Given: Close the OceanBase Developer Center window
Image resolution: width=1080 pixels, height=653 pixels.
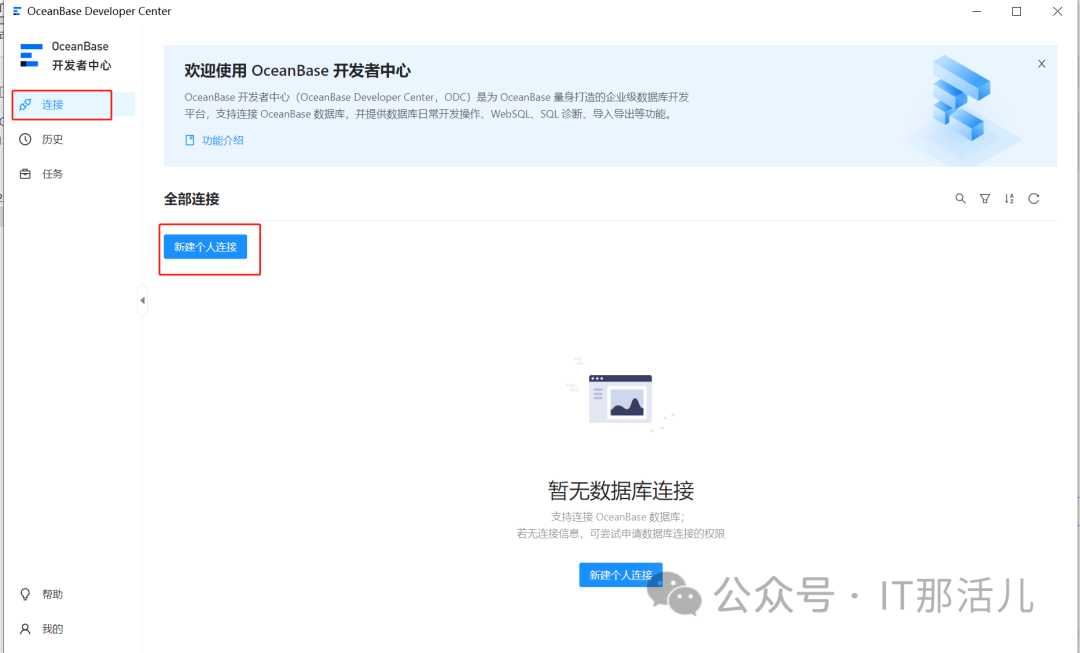Looking at the screenshot, I should (1057, 12).
